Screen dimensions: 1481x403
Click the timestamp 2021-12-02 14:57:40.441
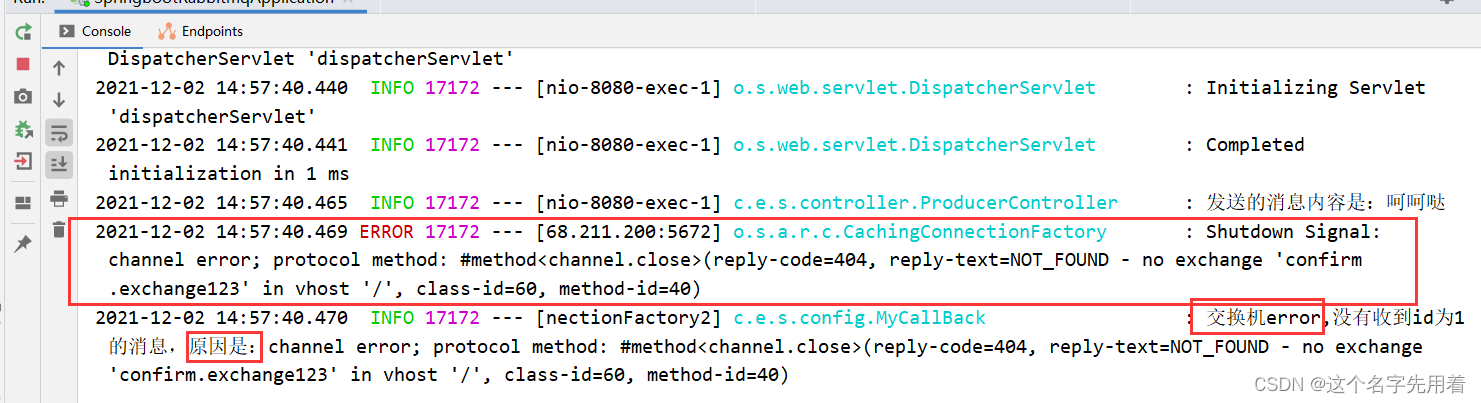(x=222, y=145)
